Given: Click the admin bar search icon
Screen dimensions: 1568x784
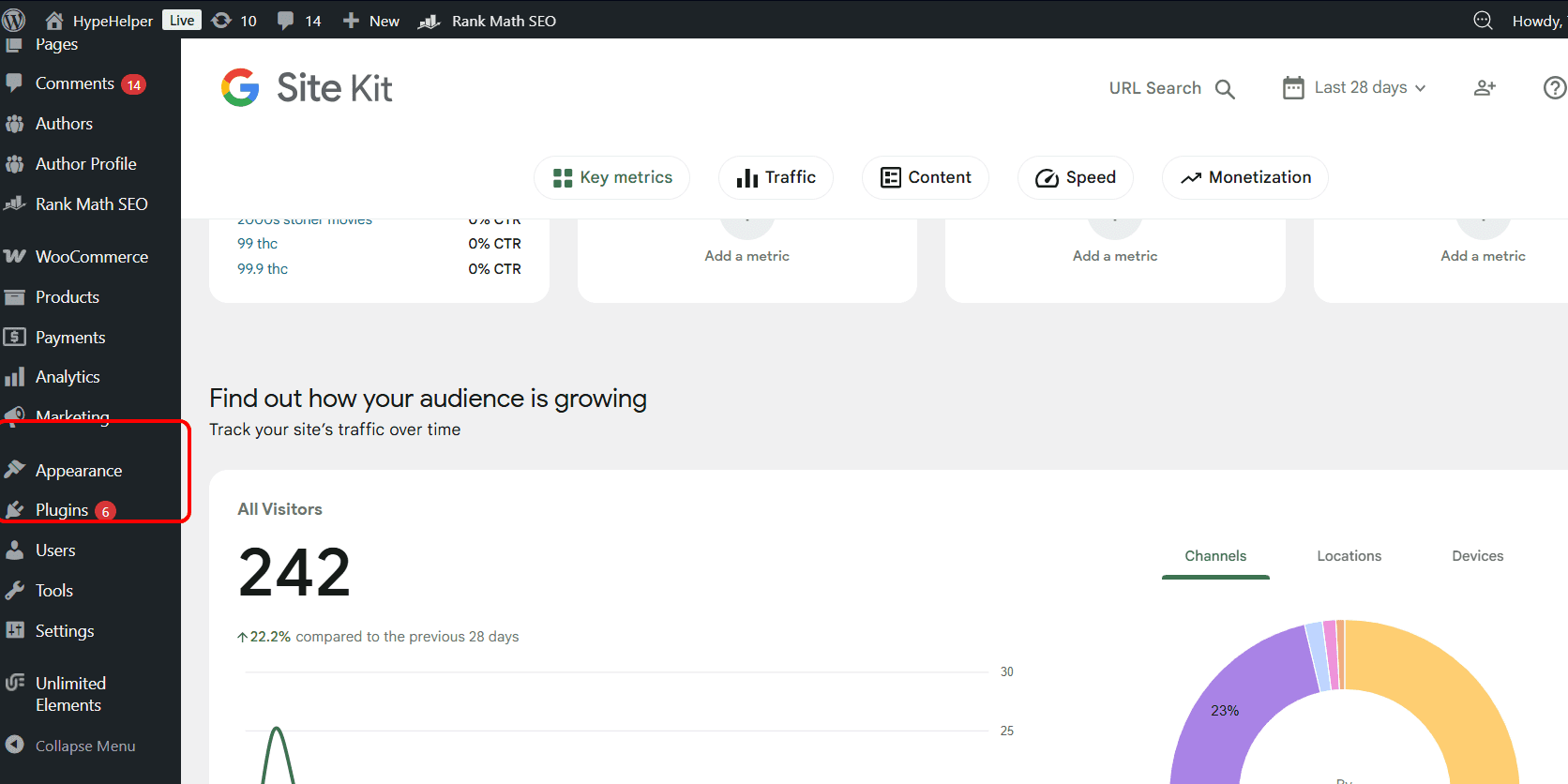Looking at the screenshot, I should (1483, 21).
